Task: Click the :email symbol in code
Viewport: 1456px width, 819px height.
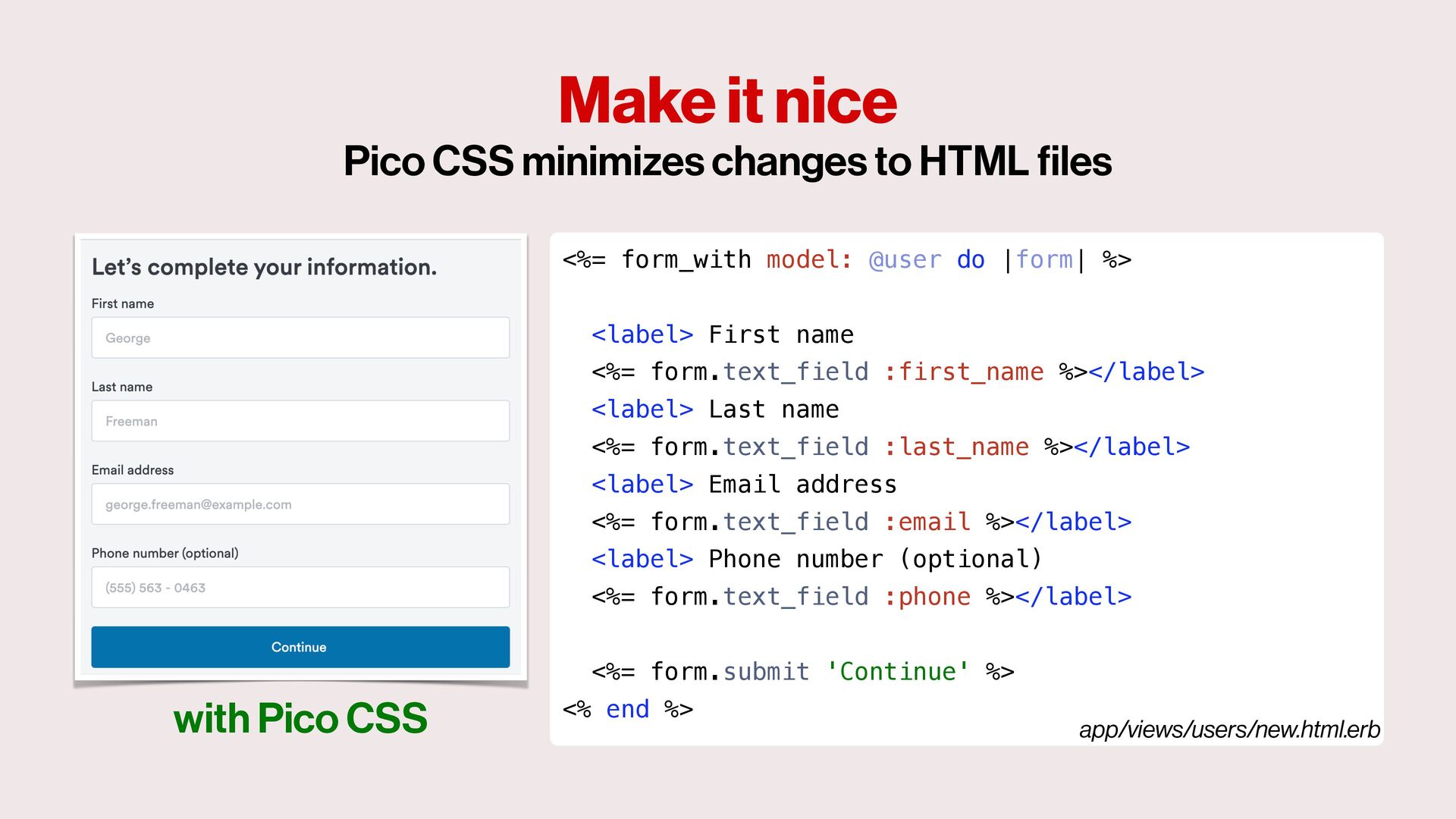Action: pos(927,522)
